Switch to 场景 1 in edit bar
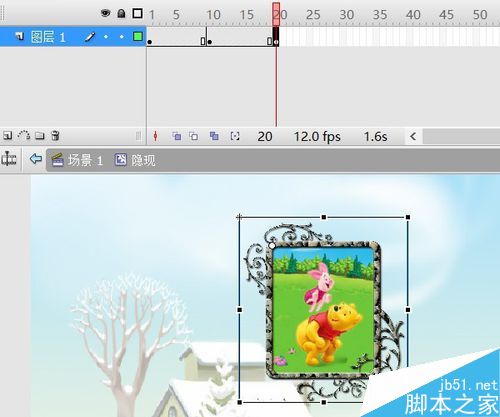 click(x=77, y=160)
